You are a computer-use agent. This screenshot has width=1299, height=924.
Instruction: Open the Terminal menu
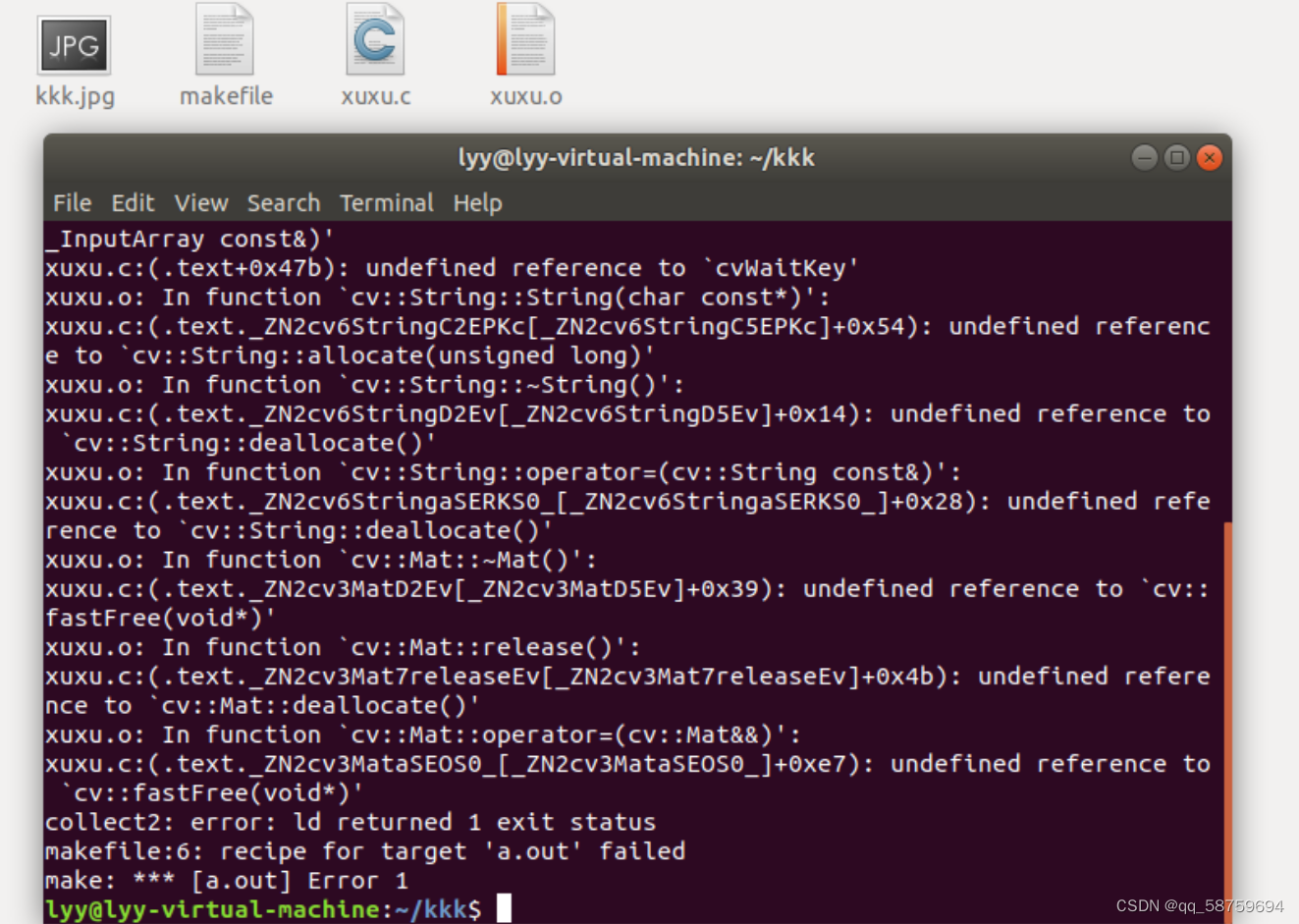click(x=386, y=203)
